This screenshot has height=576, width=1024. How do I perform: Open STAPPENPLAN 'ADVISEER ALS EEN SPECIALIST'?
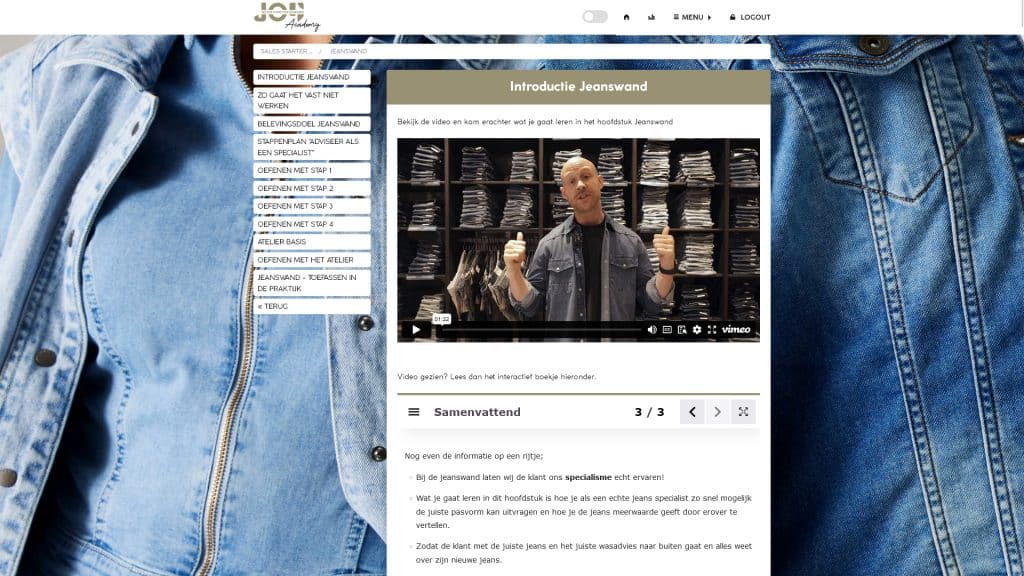pos(312,147)
